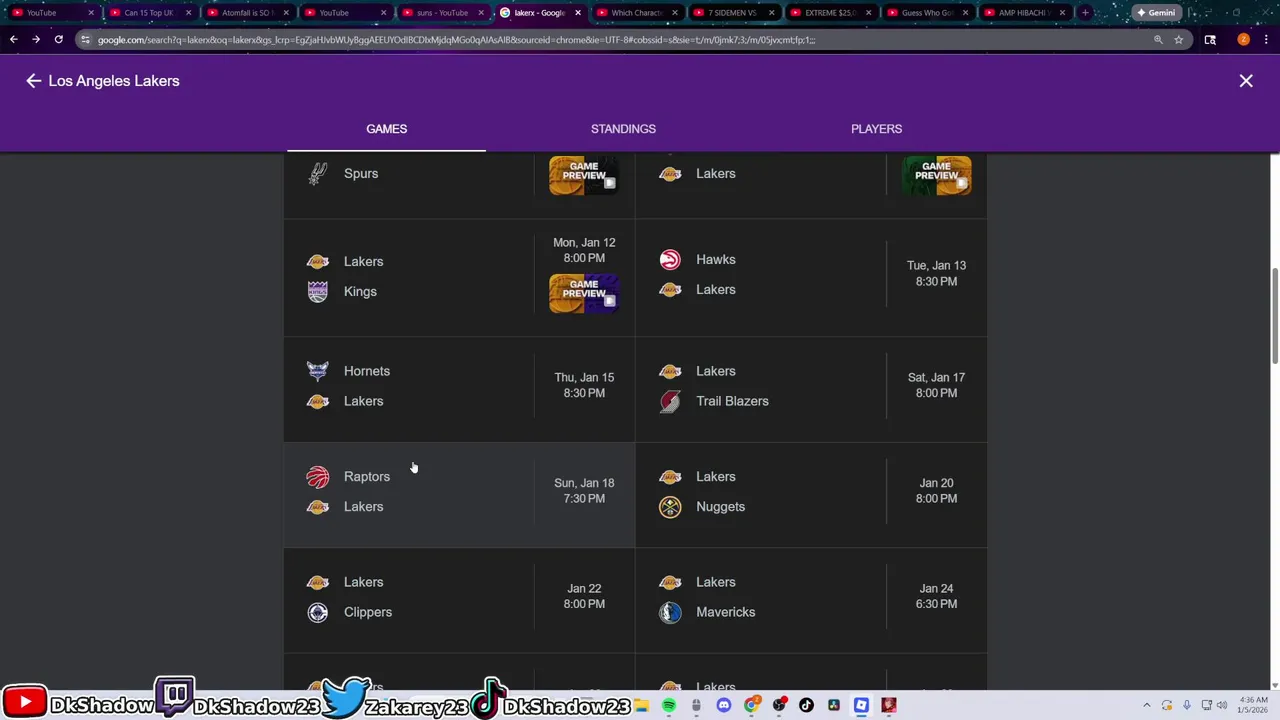
Task: Click the San Antonio Spurs team logo
Action: pyautogui.click(x=318, y=174)
